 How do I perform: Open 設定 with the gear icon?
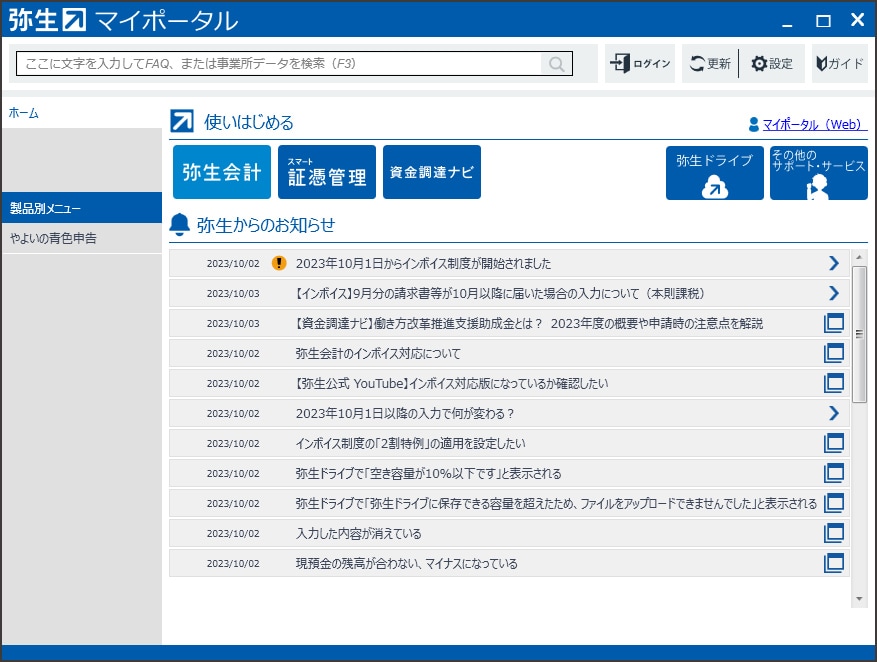pyautogui.click(x=772, y=64)
